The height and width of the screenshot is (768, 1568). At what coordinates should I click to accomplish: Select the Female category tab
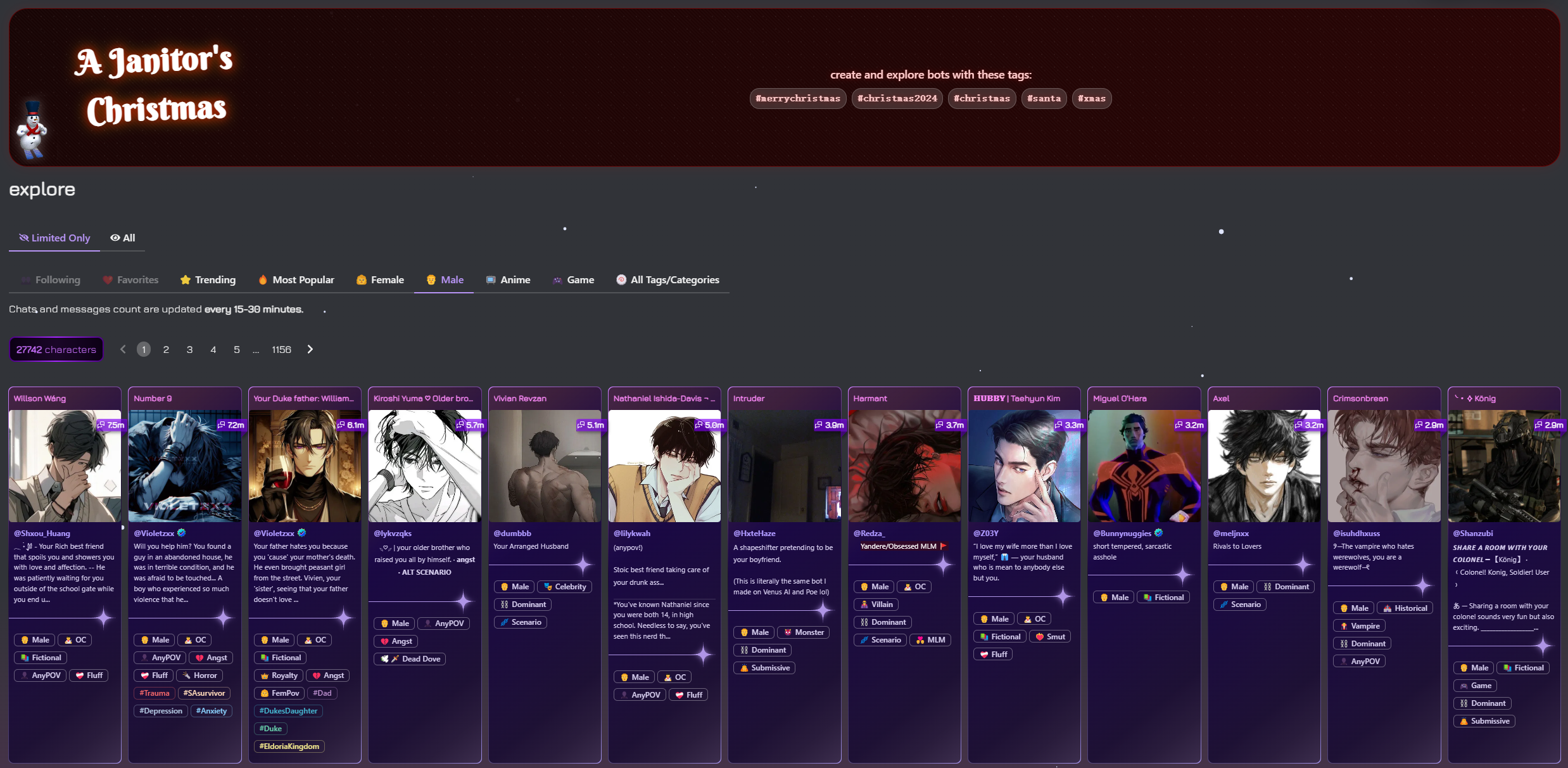[380, 279]
